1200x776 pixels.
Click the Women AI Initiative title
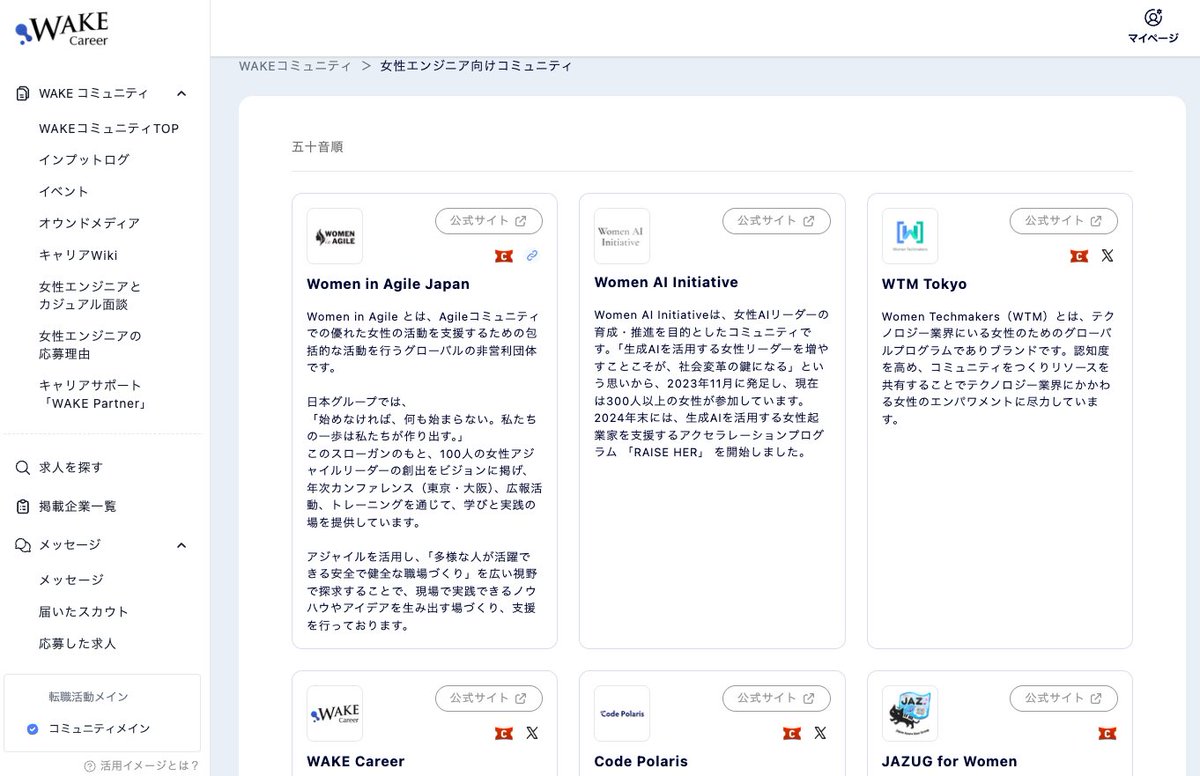pyautogui.click(x=666, y=282)
